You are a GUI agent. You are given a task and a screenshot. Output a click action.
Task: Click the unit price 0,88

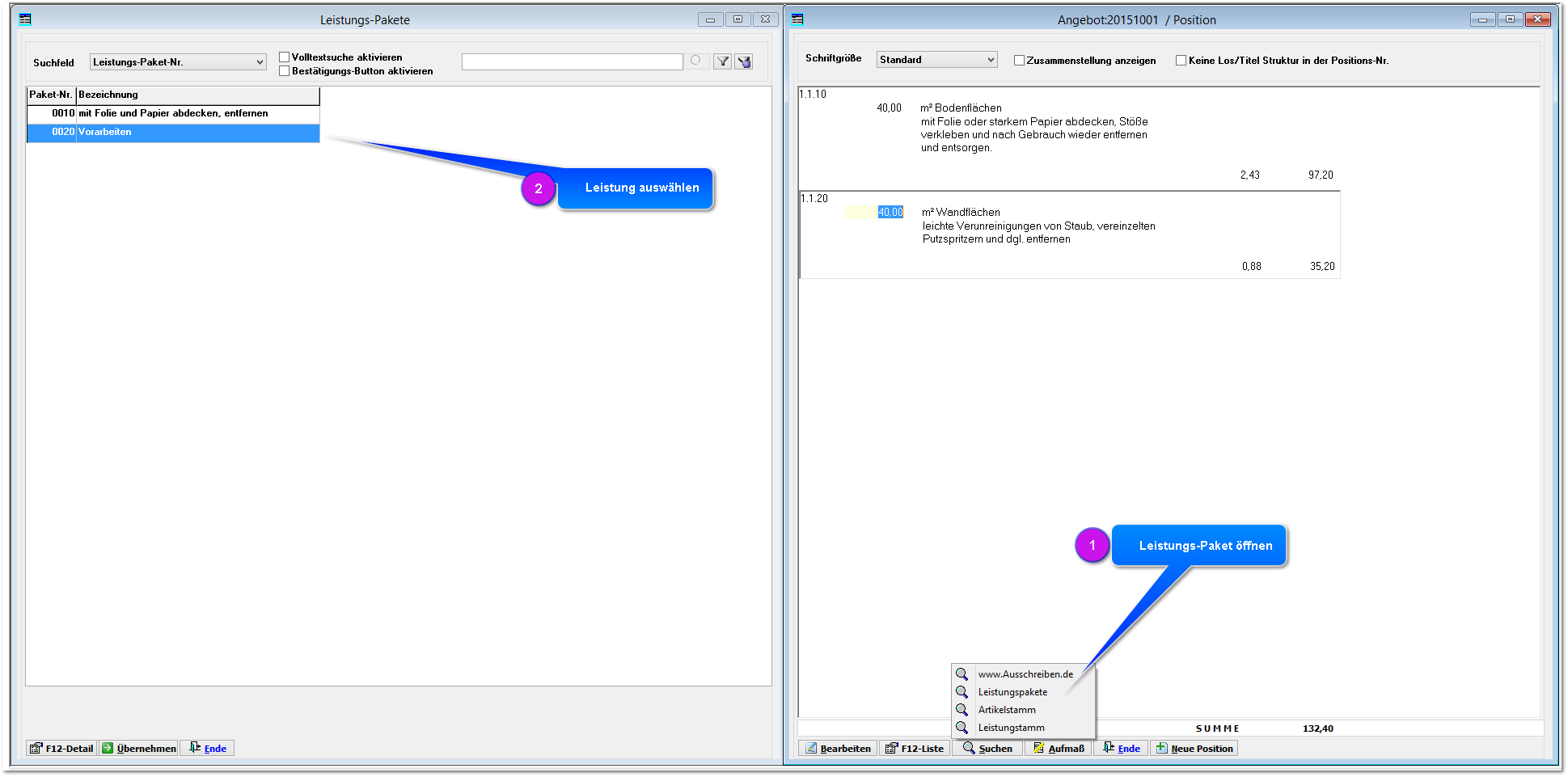[1251, 267]
